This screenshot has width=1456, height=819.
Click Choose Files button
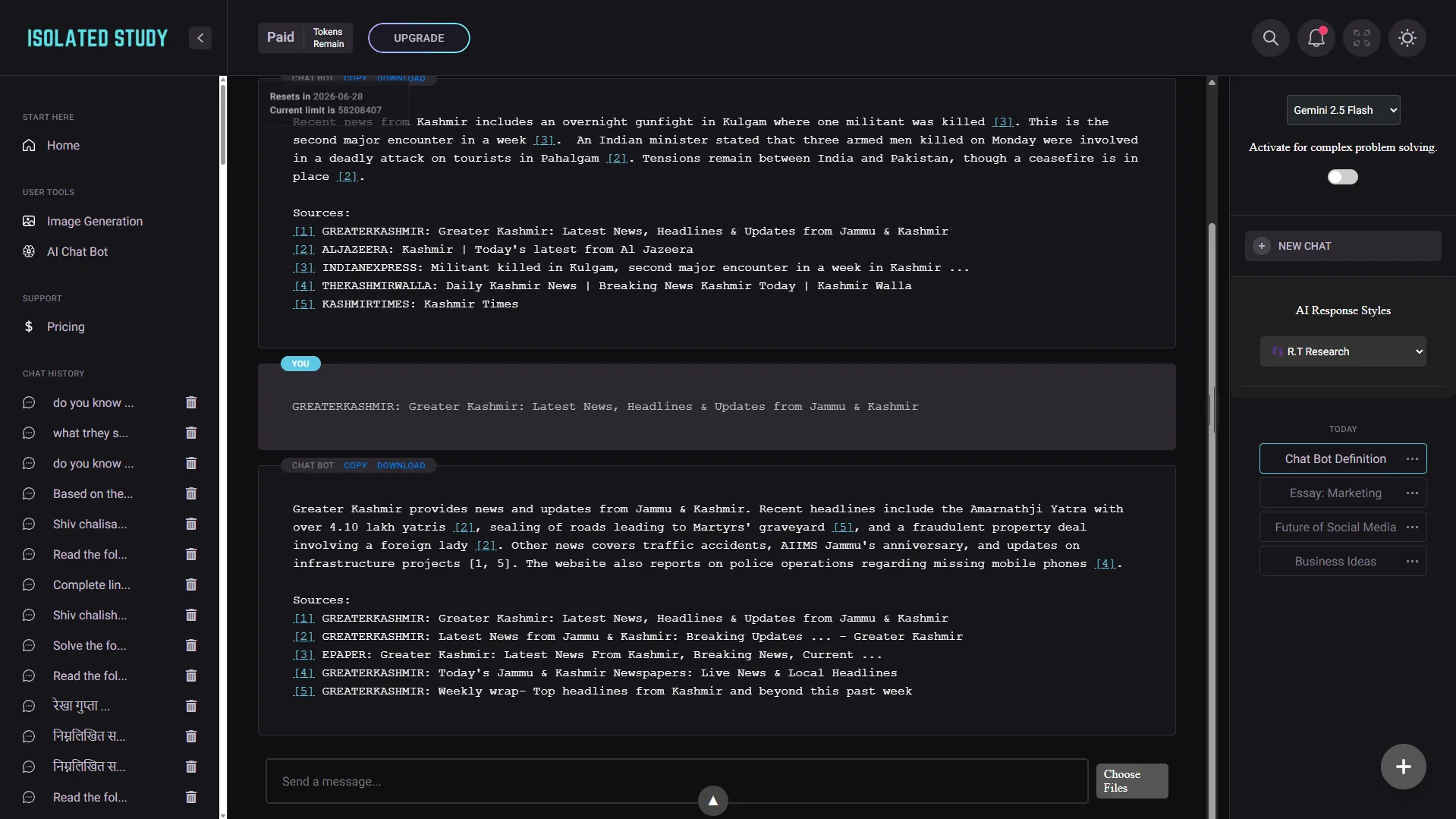pyautogui.click(x=1132, y=781)
